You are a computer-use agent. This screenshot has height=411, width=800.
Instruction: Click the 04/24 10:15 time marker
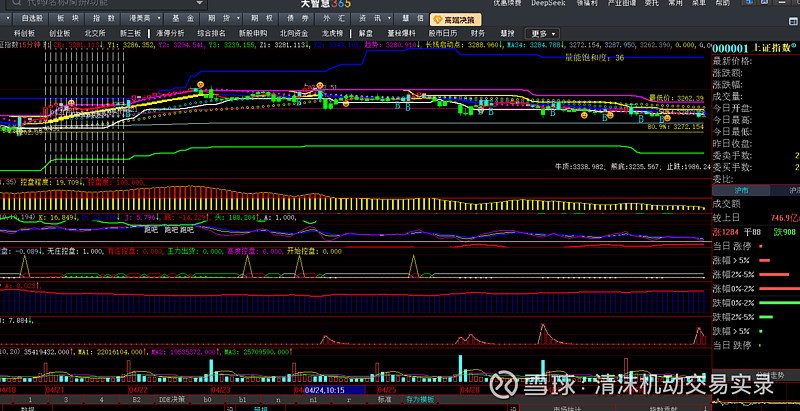tap(325, 391)
